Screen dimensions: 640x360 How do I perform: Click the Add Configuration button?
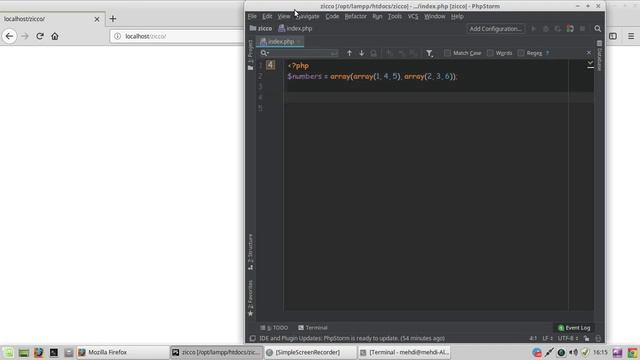[495, 29]
